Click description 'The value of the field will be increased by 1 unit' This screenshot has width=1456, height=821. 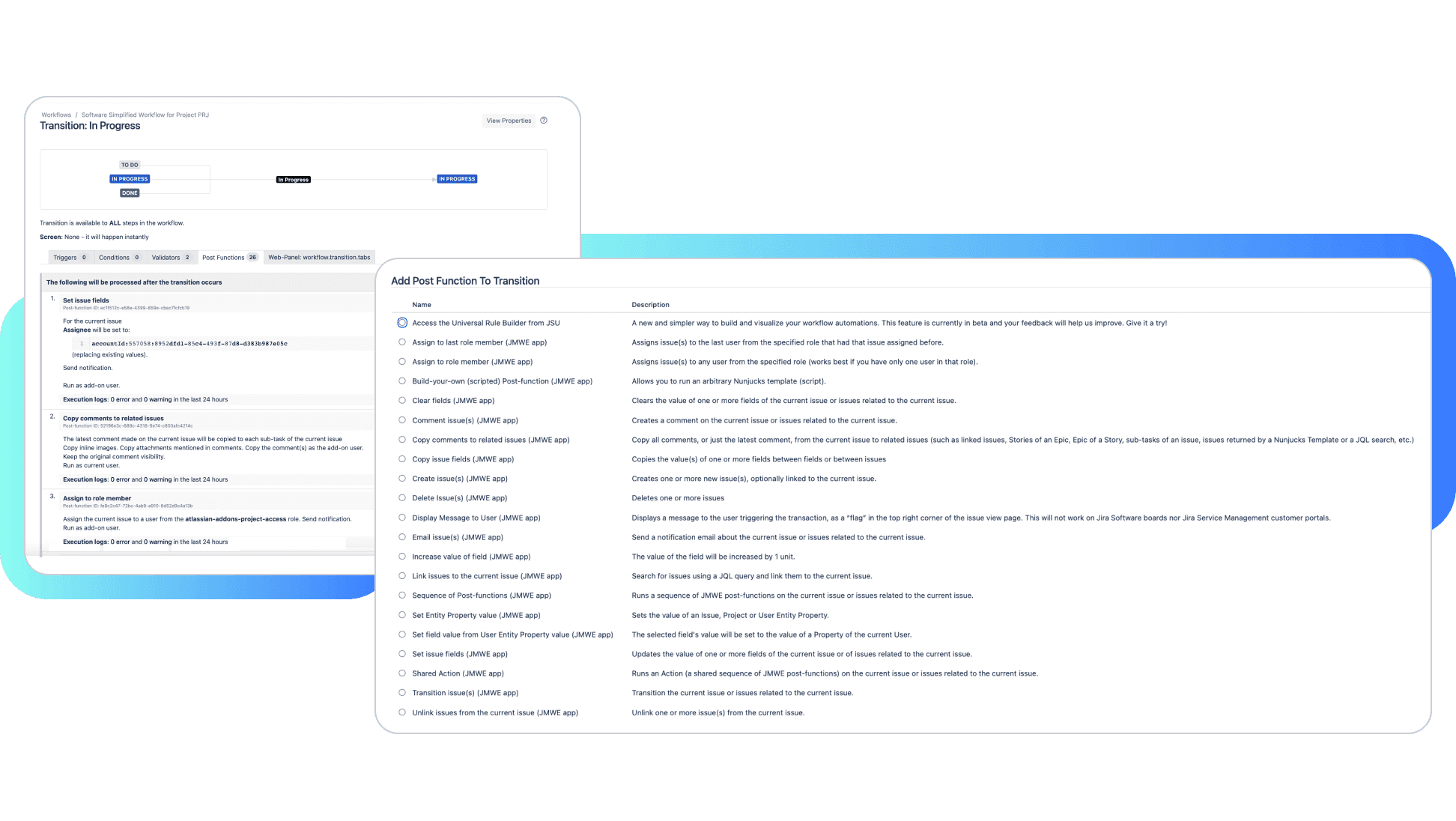(713, 557)
